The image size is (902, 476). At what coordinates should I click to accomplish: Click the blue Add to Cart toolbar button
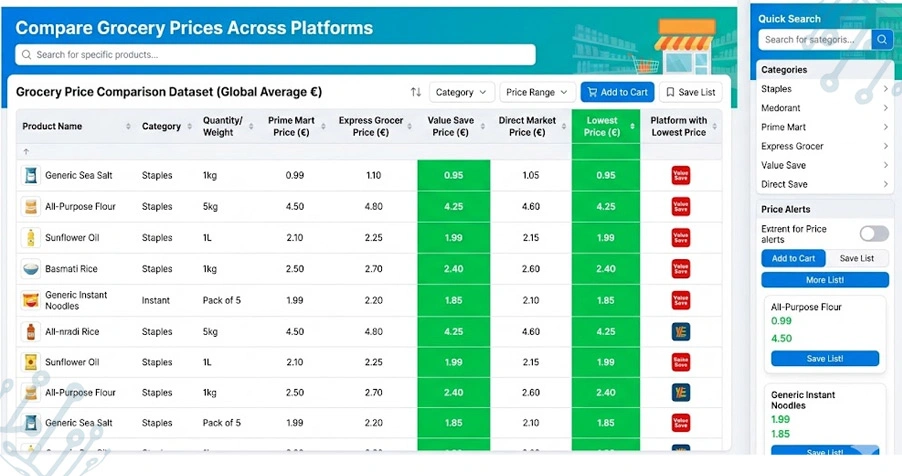click(618, 92)
